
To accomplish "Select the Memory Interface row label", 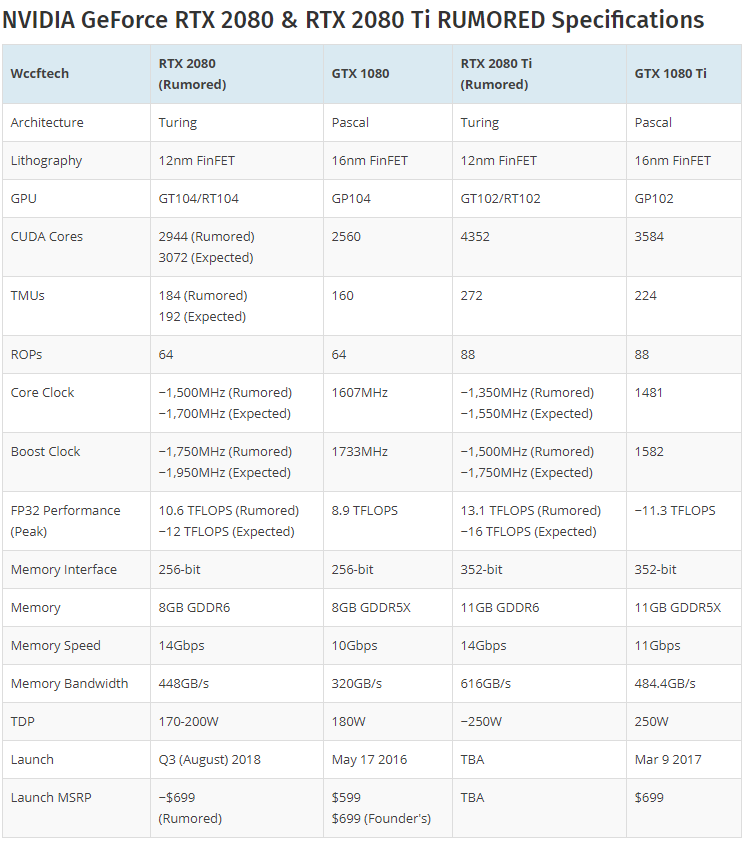I will click(64, 570).
